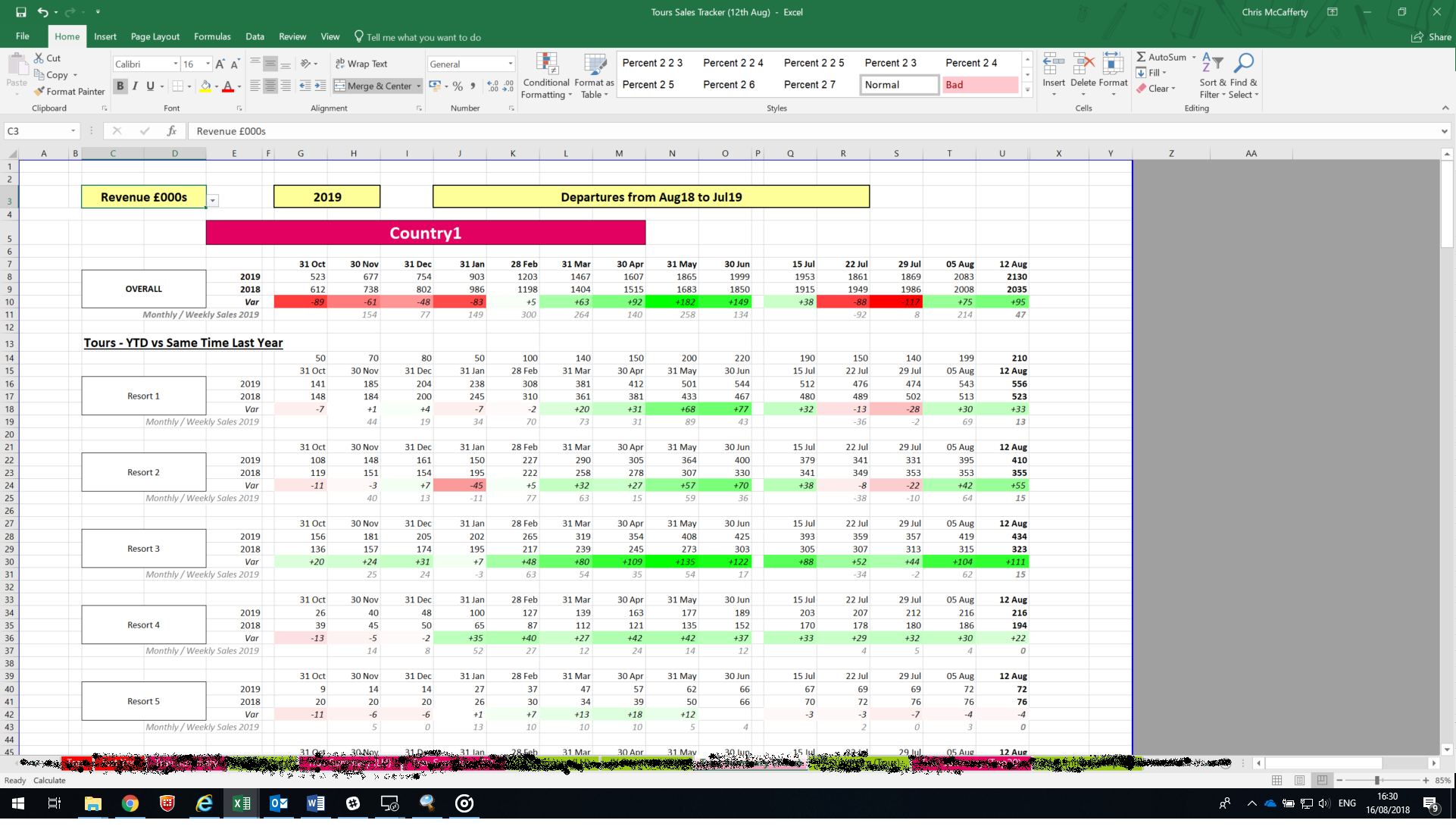Click the Increase Indent icon
The height and width of the screenshot is (839, 1456).
[320, 86]
